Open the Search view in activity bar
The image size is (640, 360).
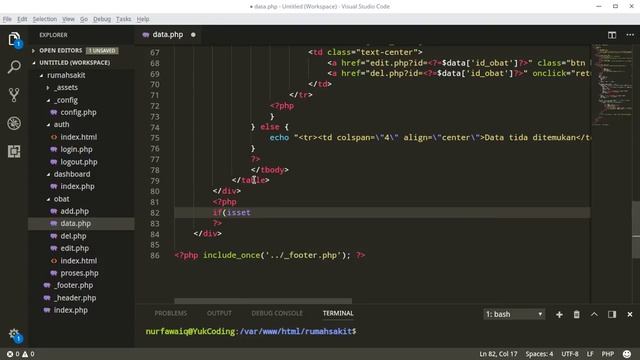[14, 67]
